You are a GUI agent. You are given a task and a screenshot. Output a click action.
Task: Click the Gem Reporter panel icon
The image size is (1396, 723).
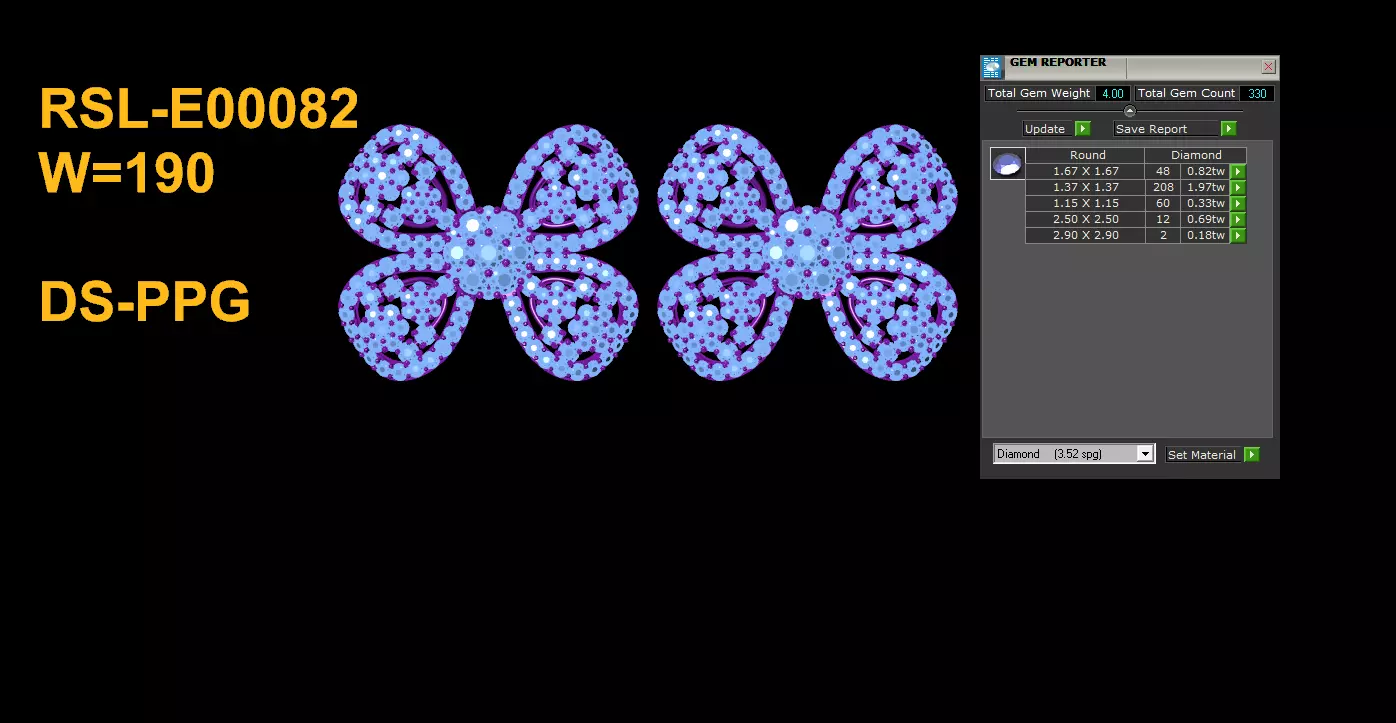click(x=992, y=68)
